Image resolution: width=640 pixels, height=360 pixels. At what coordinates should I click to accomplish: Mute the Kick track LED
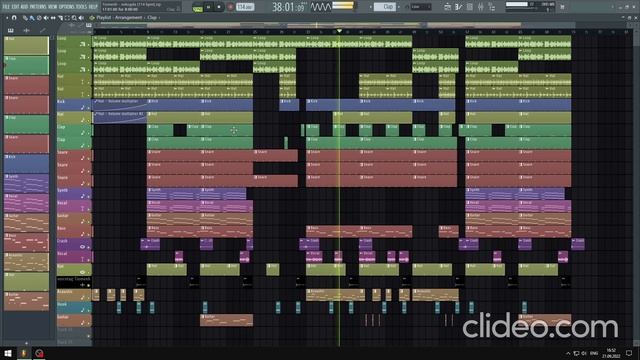[89, 108]
